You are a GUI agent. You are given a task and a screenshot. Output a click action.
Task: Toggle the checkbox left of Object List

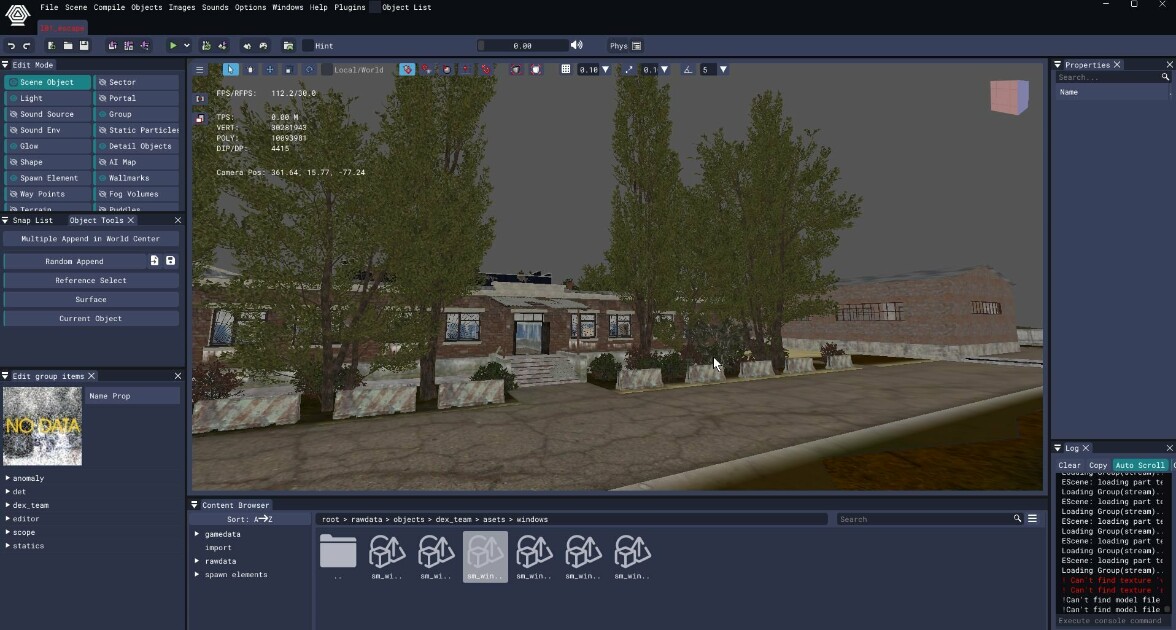[x=374, y=8]
